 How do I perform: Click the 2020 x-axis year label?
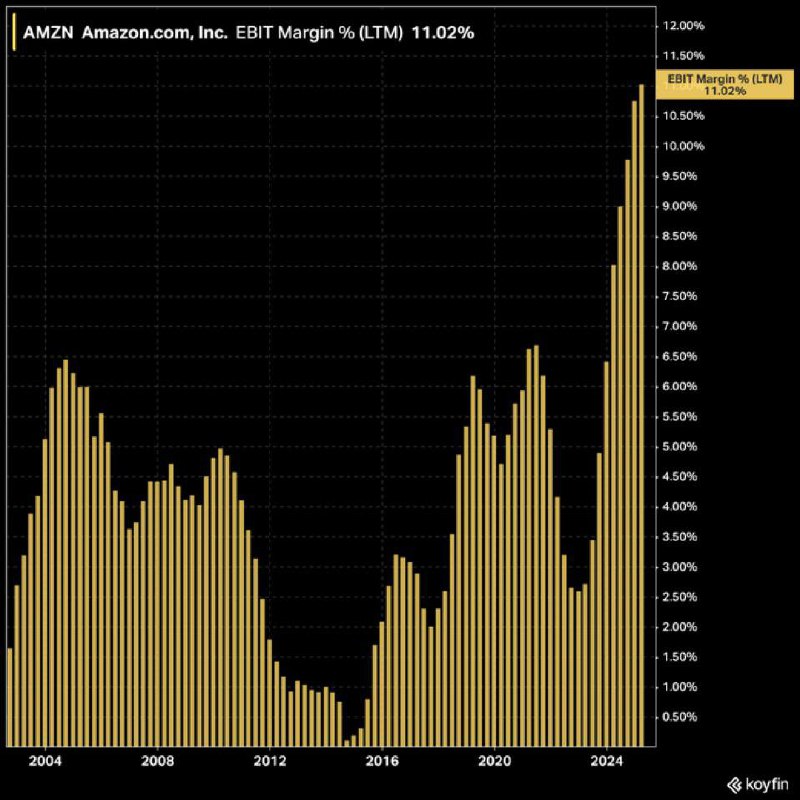click(x=494, y=761)
